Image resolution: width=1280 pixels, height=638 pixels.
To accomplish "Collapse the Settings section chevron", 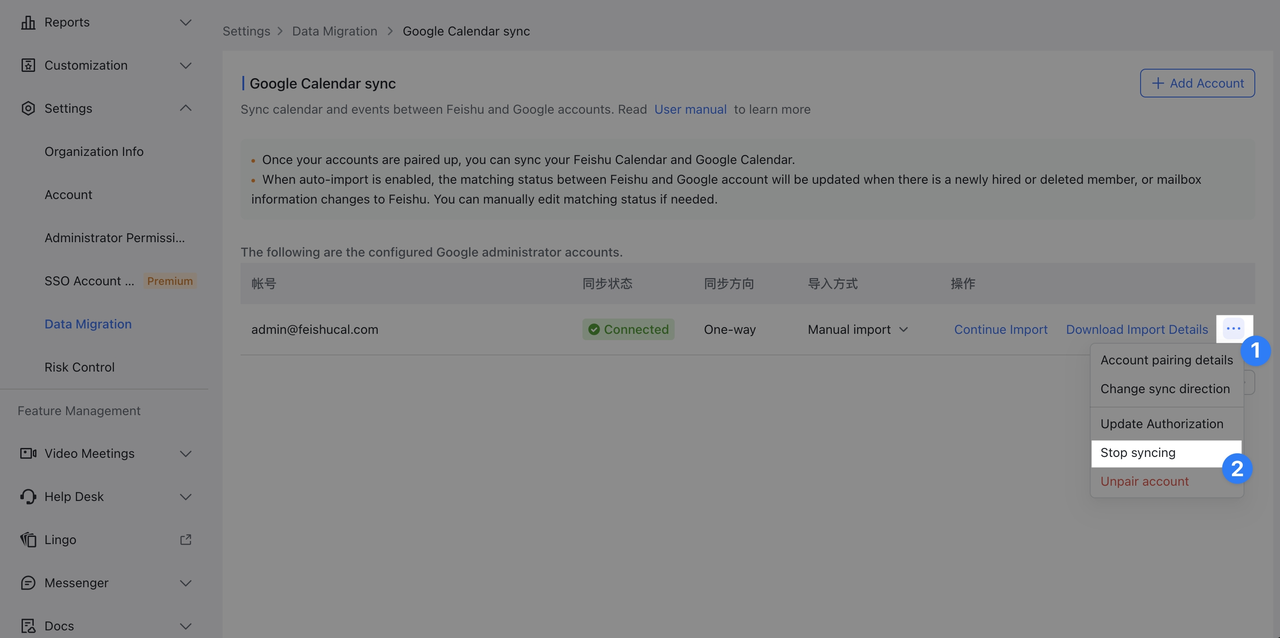I will [x=185, y=108].
